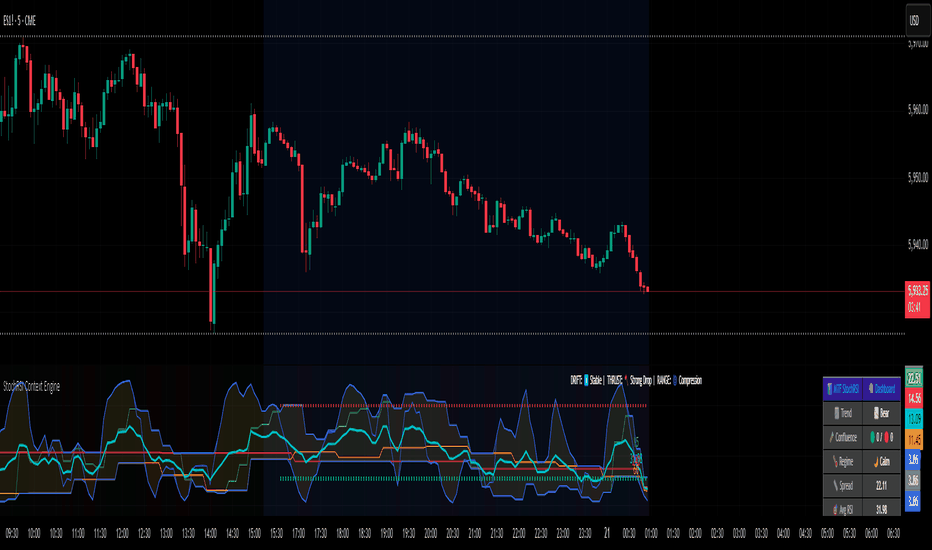Click the Trend row icon in dashboard
This screenshot has height=550, width=932.
pos(837,413)
